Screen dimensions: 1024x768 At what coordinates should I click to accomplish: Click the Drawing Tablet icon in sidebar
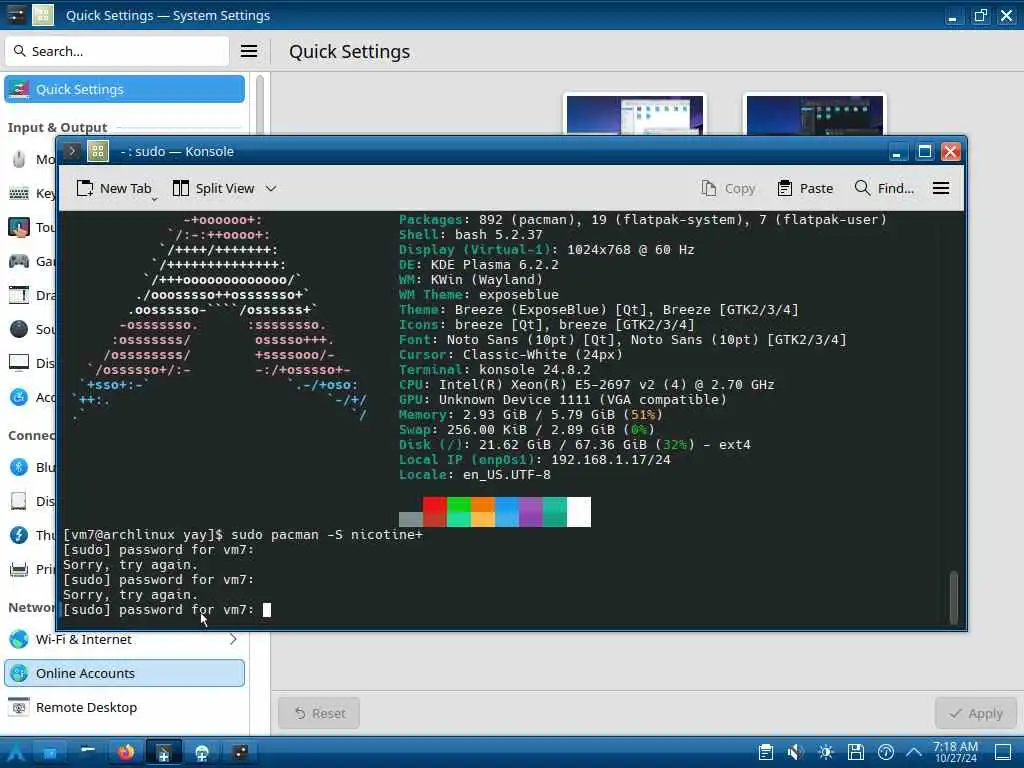click(19, 295)
